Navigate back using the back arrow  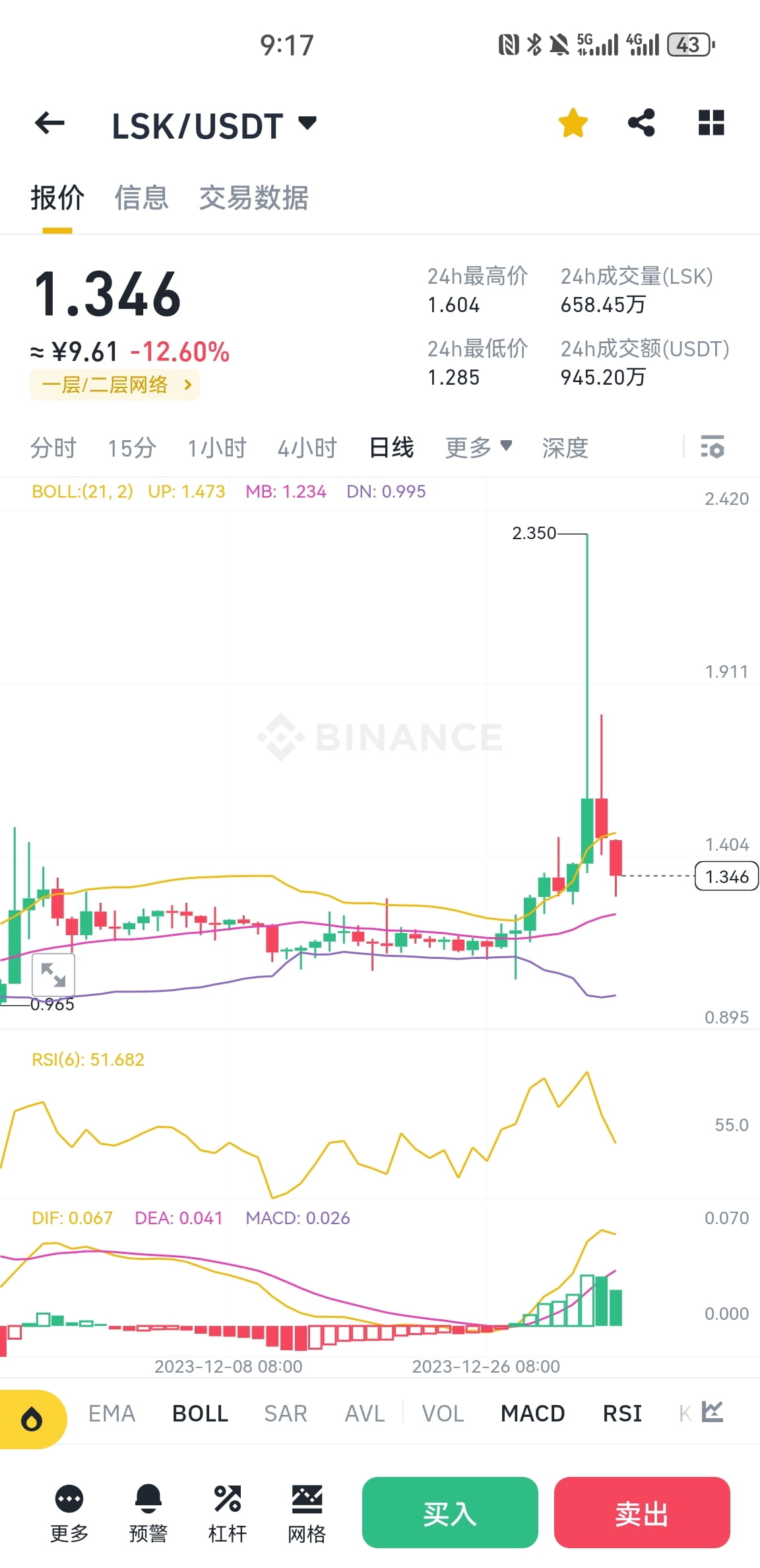coord(49,123)
